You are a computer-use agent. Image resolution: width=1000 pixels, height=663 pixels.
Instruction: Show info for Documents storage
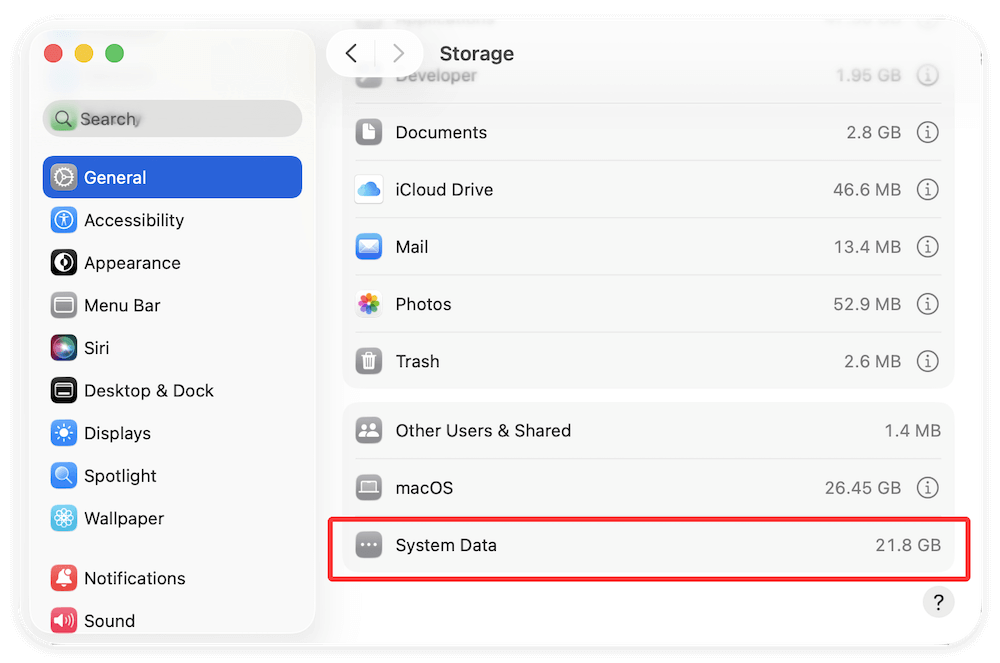click(x=927, y=132)
